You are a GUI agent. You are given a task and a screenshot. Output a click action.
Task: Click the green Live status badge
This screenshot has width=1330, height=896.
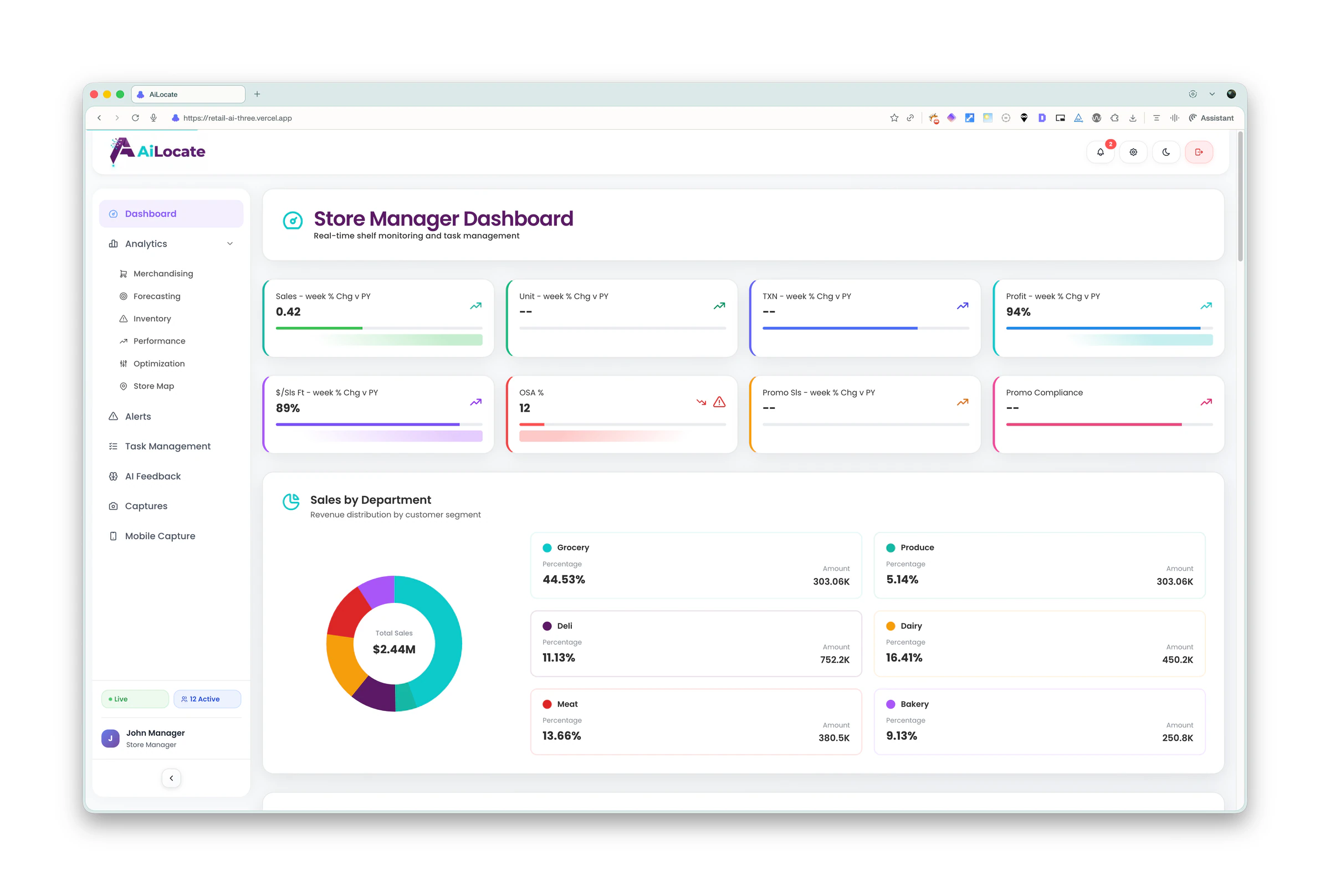pos(135,699)
